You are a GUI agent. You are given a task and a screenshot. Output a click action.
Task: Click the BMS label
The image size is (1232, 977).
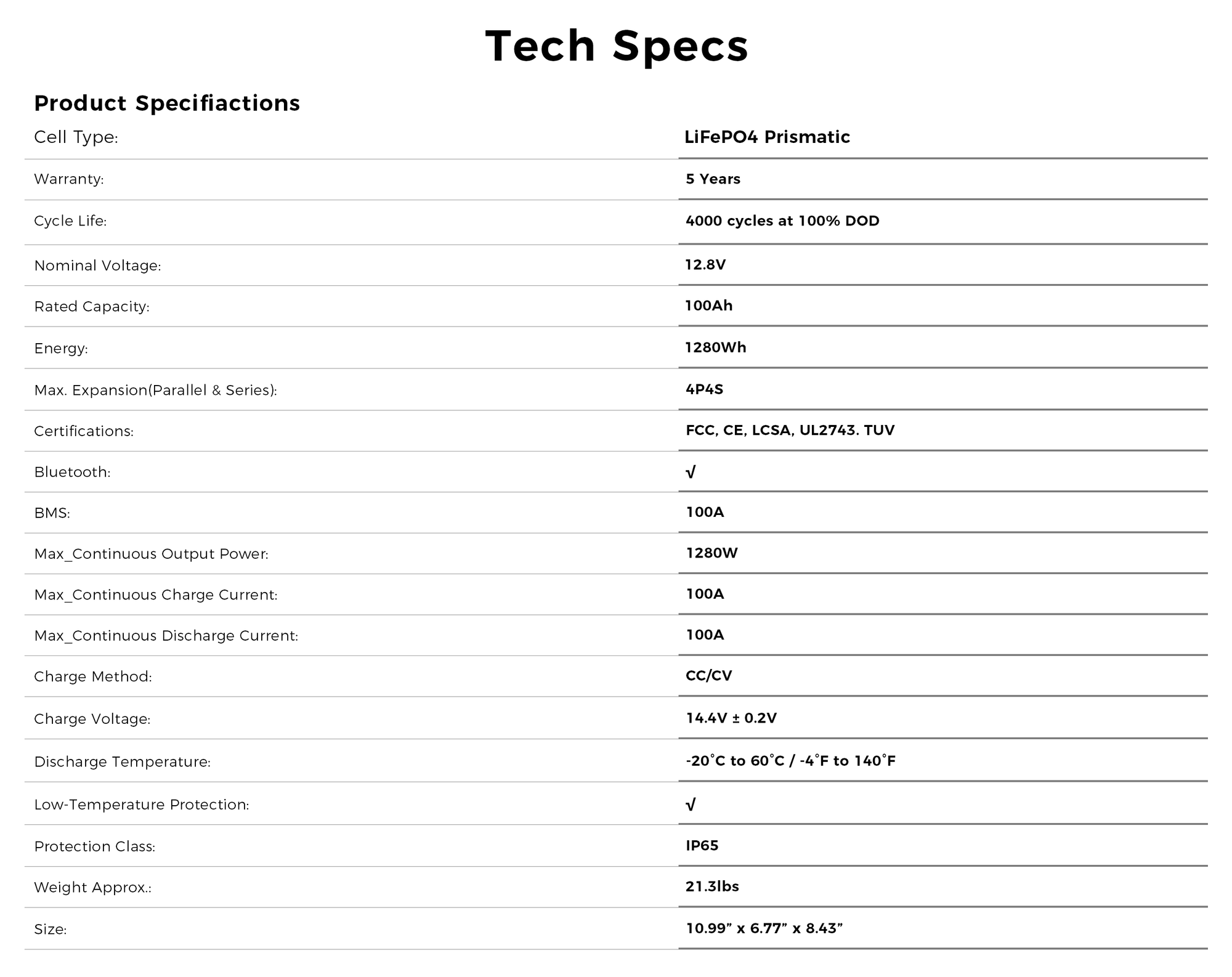(52, 513)
